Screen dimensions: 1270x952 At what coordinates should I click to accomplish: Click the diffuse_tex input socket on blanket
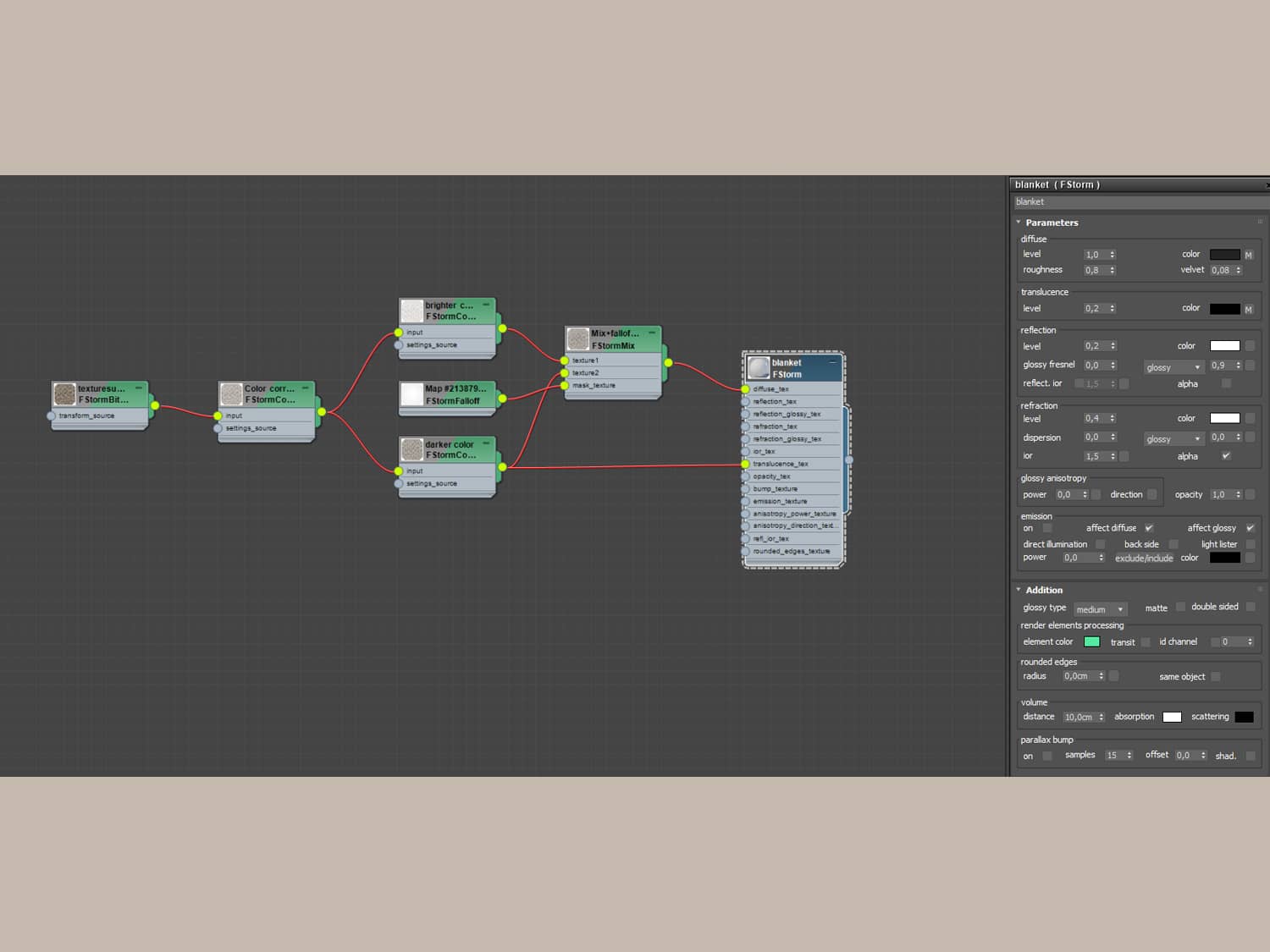tap(745, 389)
